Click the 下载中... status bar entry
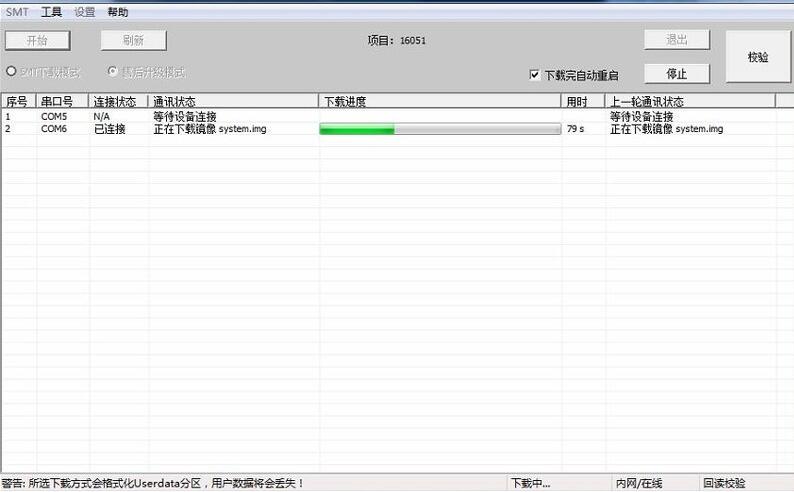The width and height of the screenshot is (794, 492). tap(530, 483)
